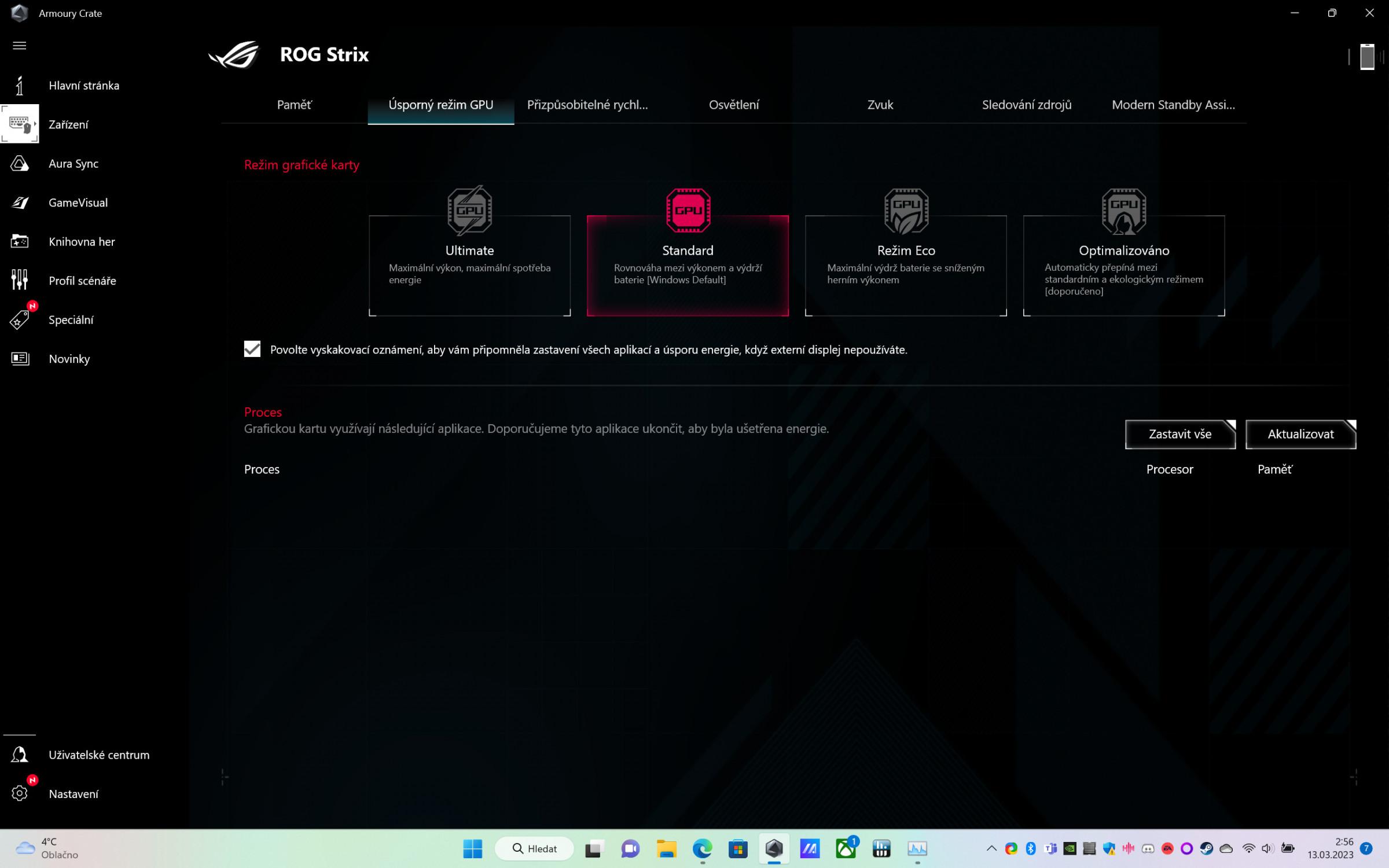This screenshot has width=1389, height=868.
Task: Open clock and date 2:56 panel
Action: tap(1330, 848)
